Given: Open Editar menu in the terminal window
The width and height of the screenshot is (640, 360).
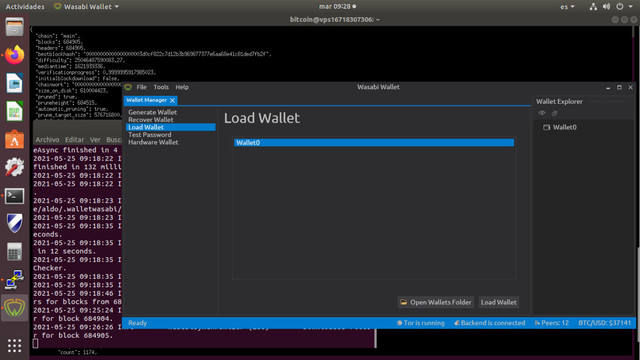Looking at the screenshot, I should tap(75, 140).
